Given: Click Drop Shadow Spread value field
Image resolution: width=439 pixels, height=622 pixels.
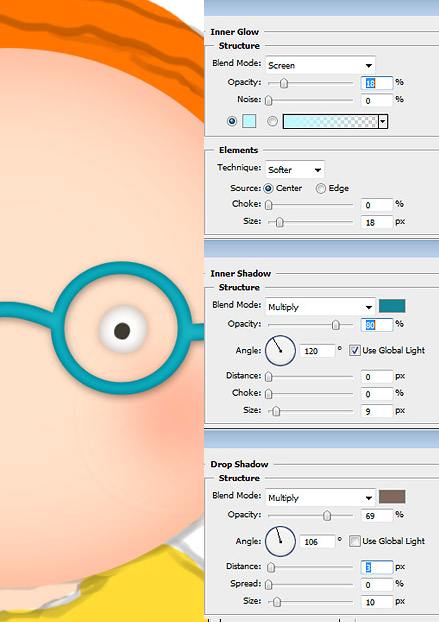Looking at the screenshot, I should pos(377,585).
